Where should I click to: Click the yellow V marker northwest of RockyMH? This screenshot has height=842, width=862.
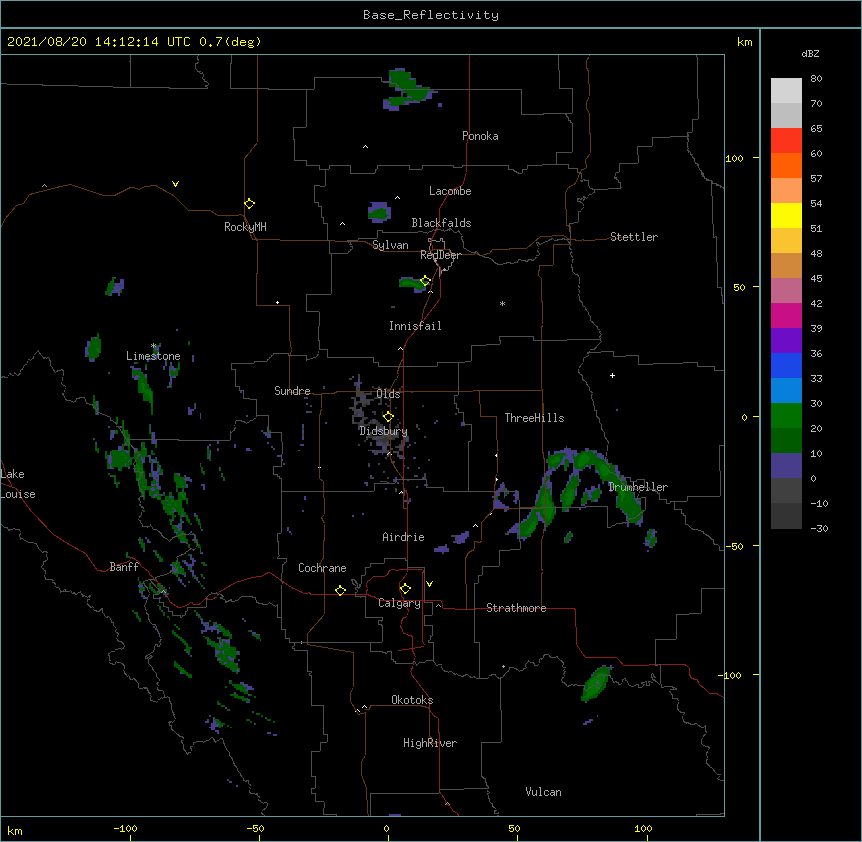(x=175, y=184)
